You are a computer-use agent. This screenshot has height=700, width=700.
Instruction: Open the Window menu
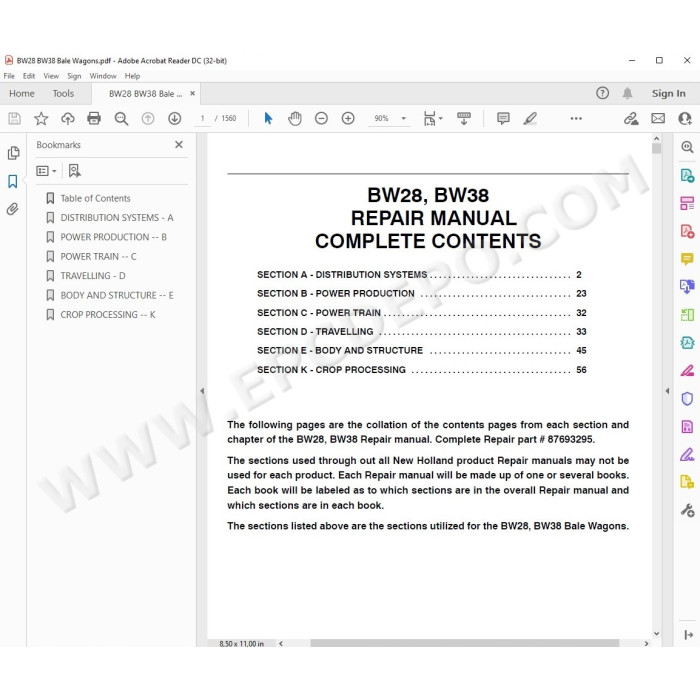tap(103, 76)
